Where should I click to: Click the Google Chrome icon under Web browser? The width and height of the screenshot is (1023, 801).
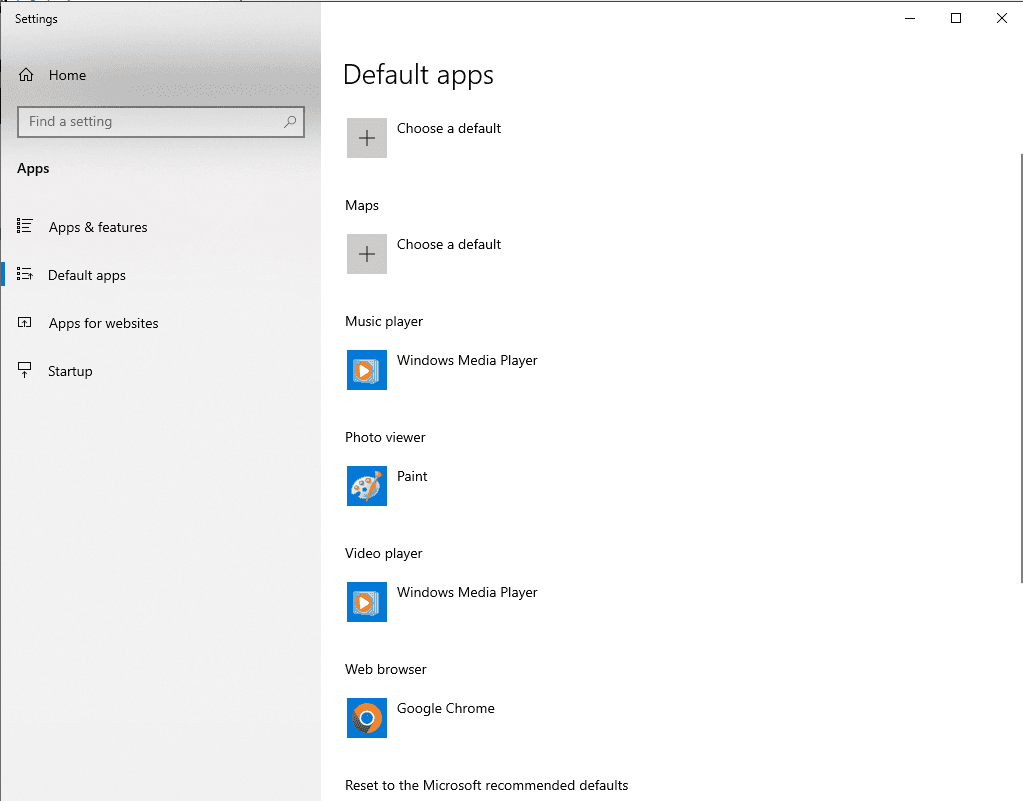pyautogui.click(x=366, y=718)
